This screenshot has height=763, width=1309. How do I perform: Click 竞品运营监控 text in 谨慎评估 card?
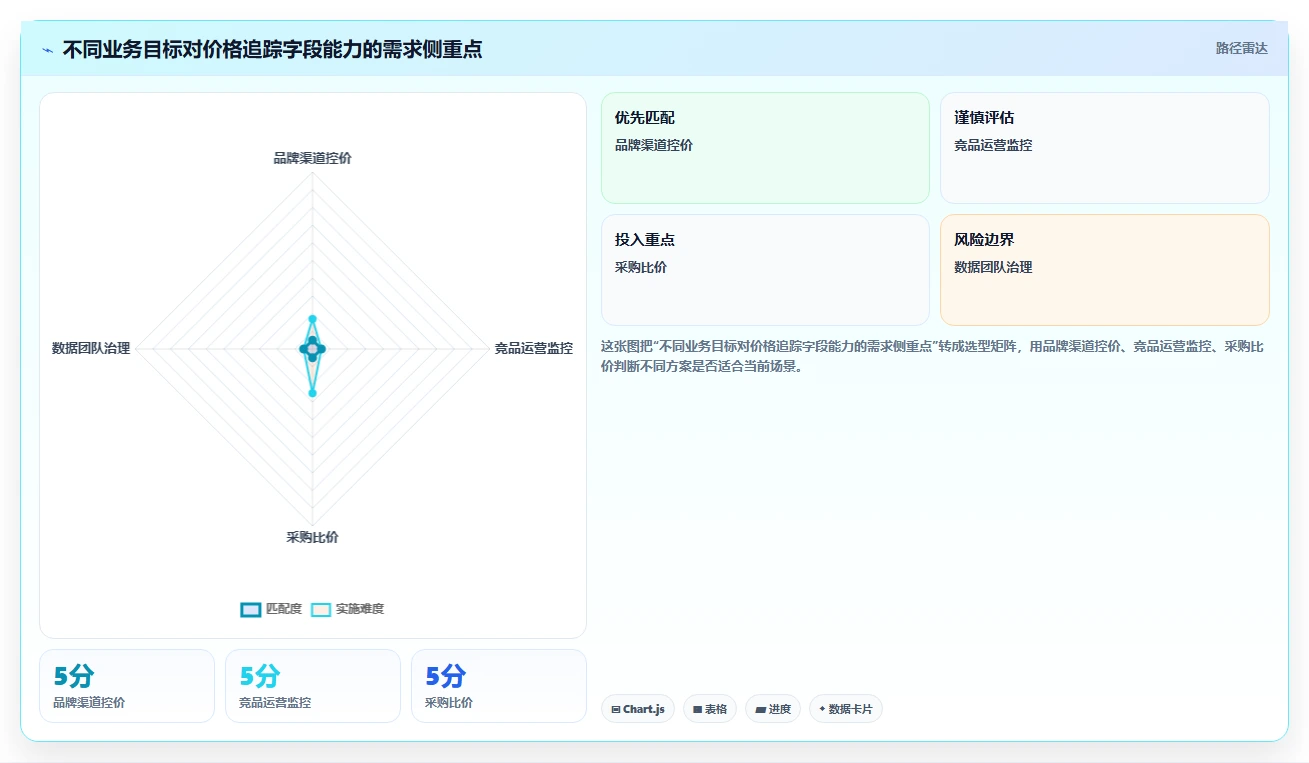coord(993,145)
